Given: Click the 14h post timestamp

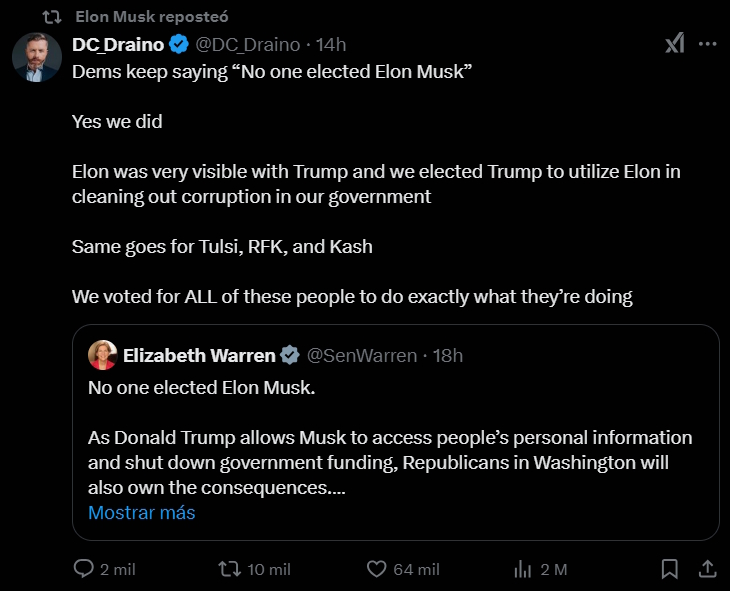Looking at the screenshot, I should pos(331,44).
